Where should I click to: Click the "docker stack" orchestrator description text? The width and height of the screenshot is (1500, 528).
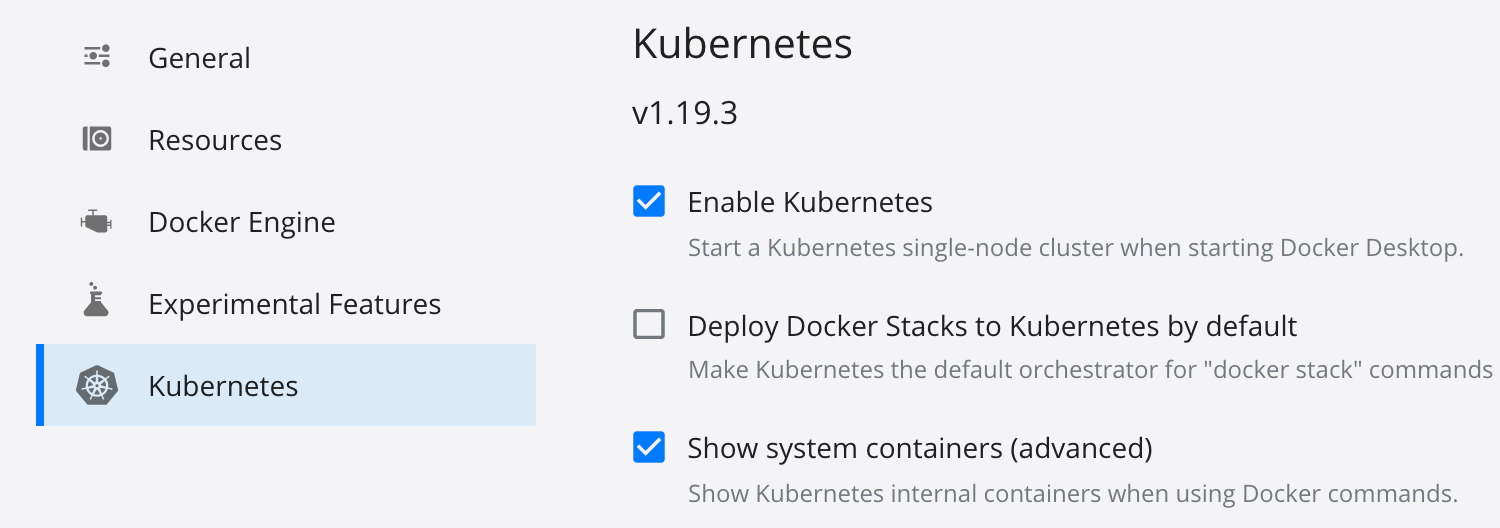1090,370
